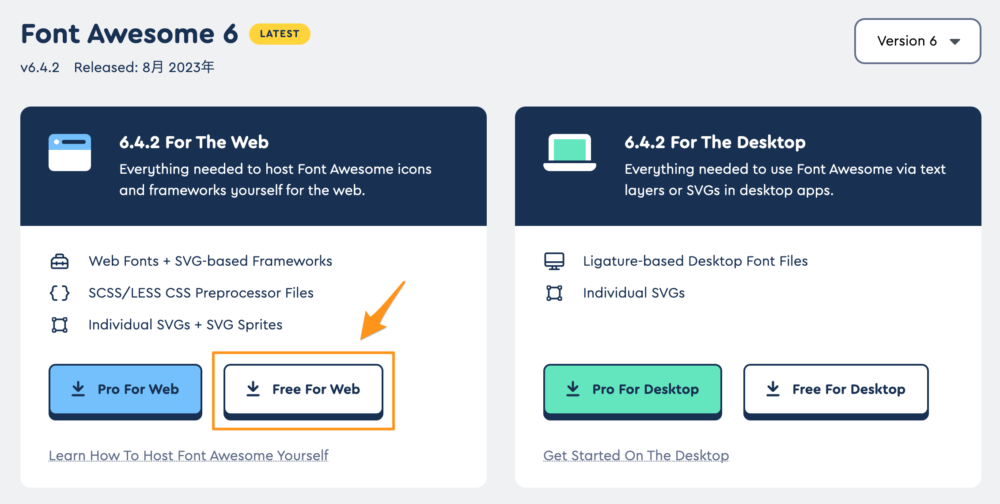Click download arrow icon in Free For Desktop

click(773, 389)
